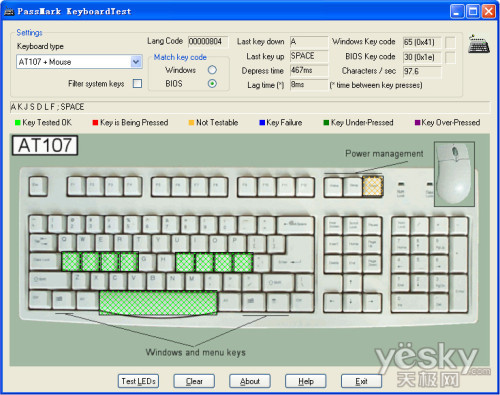Click the Backspace key on keyboard image
Screen dimensions: 500x395
click(x=295, y=224)
